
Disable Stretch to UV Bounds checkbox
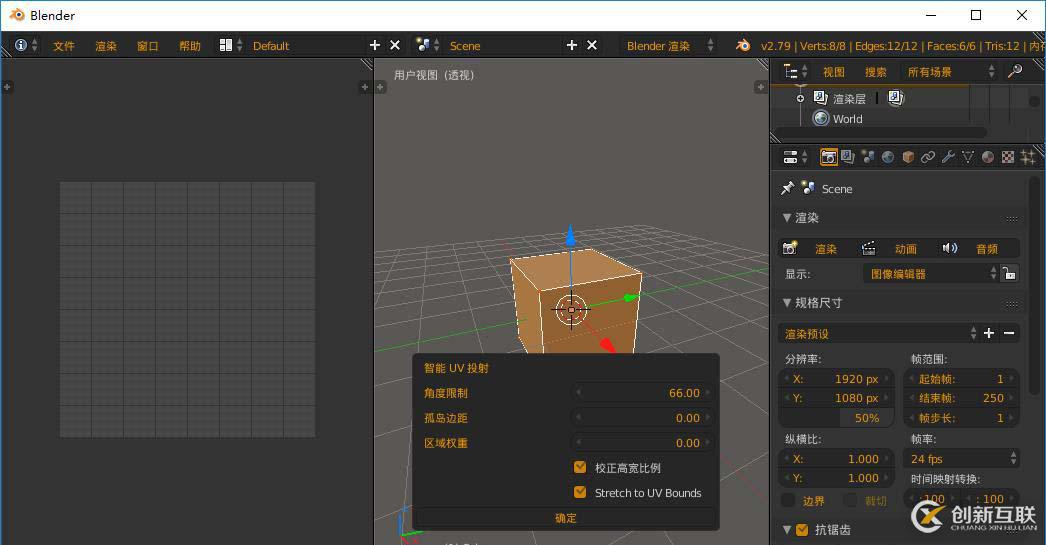pyautogui.click(x=580, y=492)
